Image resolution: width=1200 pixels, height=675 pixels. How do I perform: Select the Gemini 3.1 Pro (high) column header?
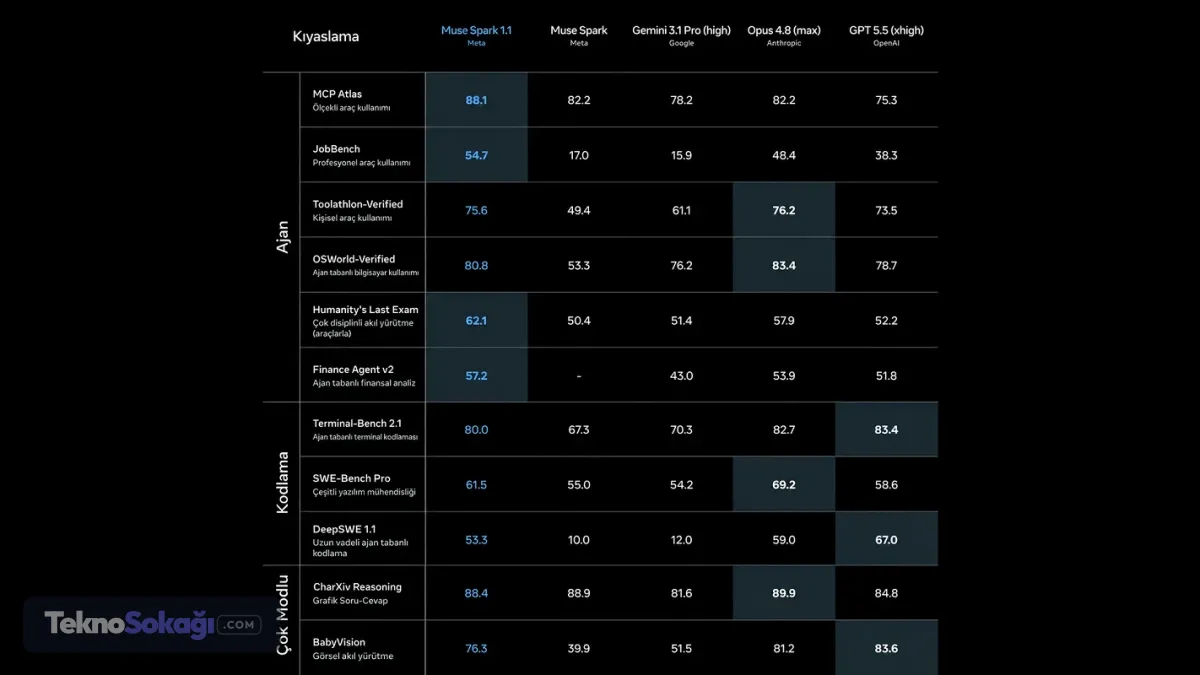coord(681,35)
